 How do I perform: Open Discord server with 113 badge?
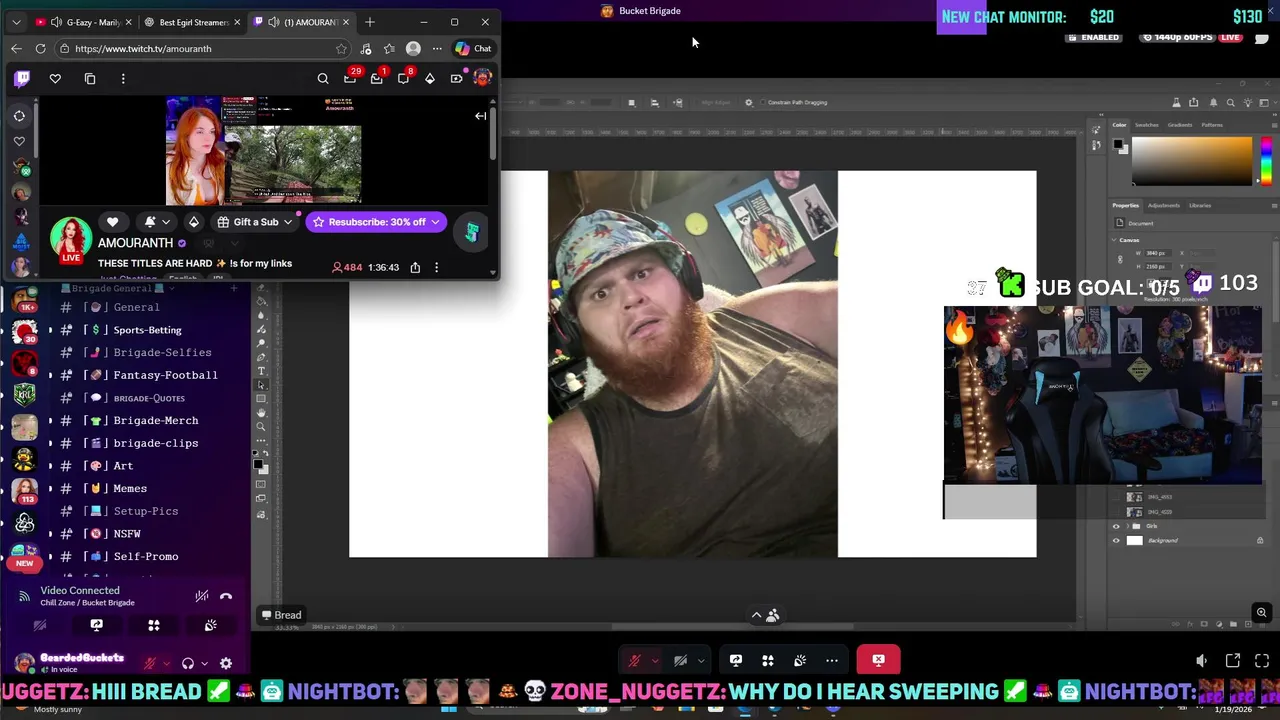coord(24,490)
